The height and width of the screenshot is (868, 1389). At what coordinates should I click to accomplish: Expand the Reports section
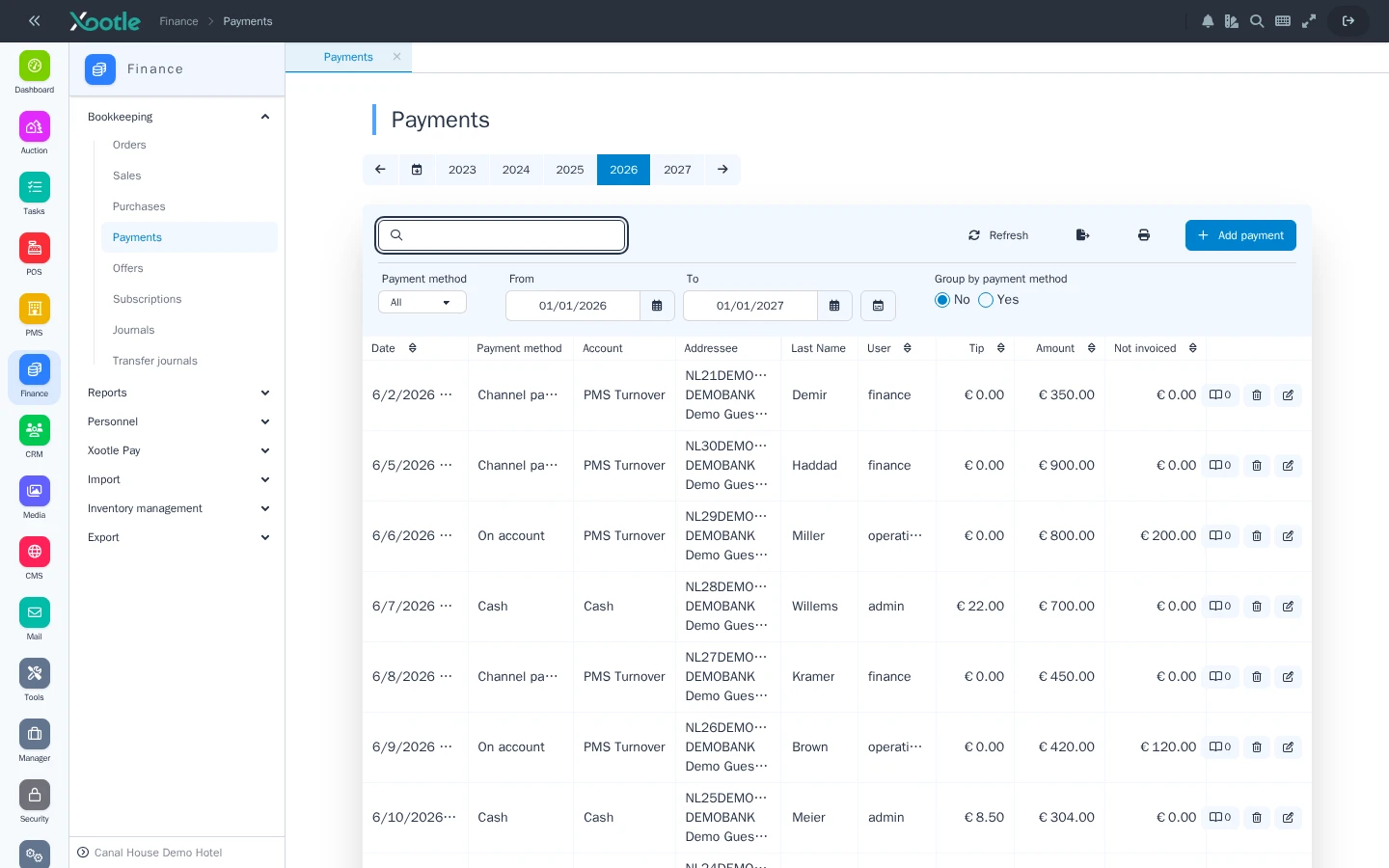coord(177,393)
